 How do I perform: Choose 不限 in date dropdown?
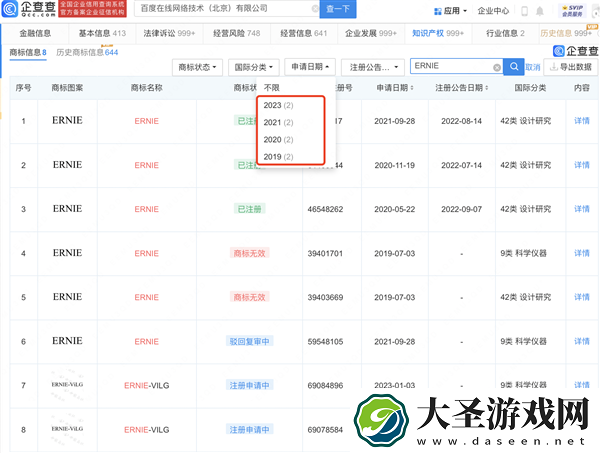pos(272,88)
